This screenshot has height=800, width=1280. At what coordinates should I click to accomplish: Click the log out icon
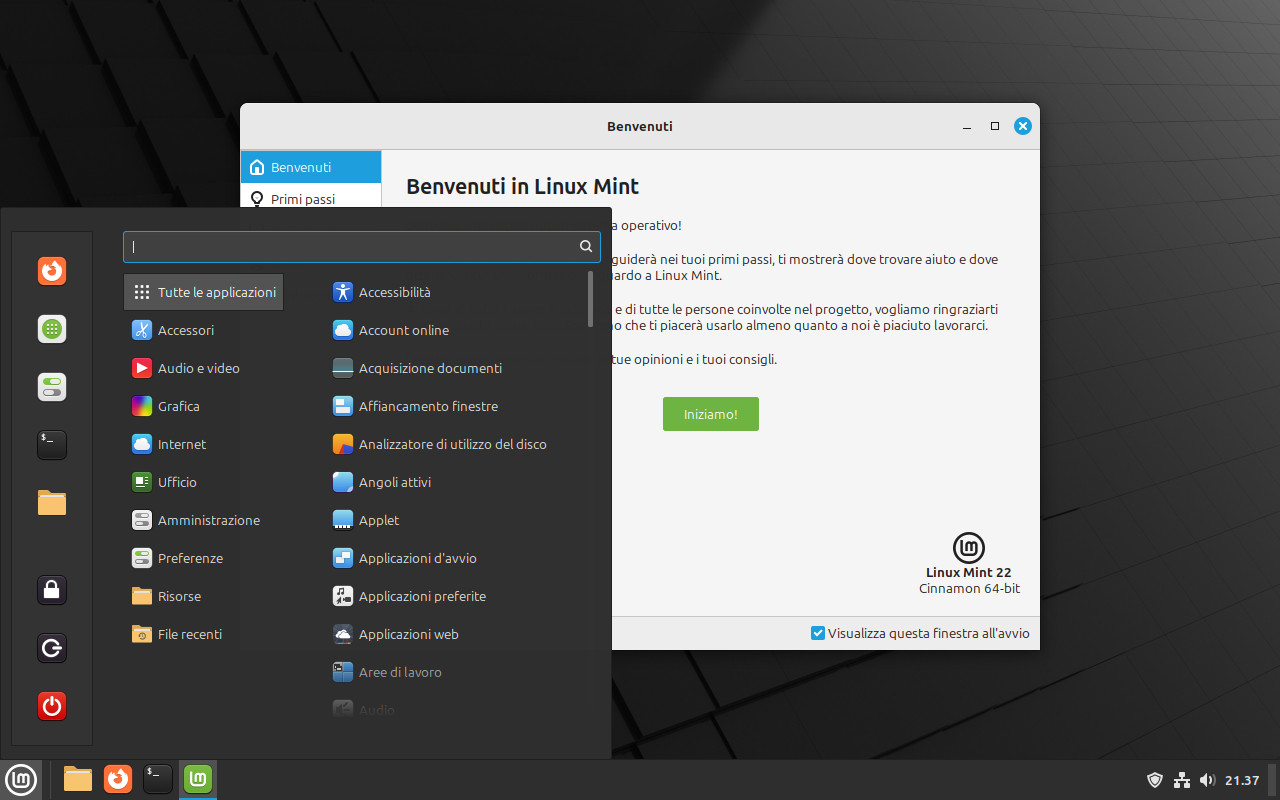coord(52,648)
